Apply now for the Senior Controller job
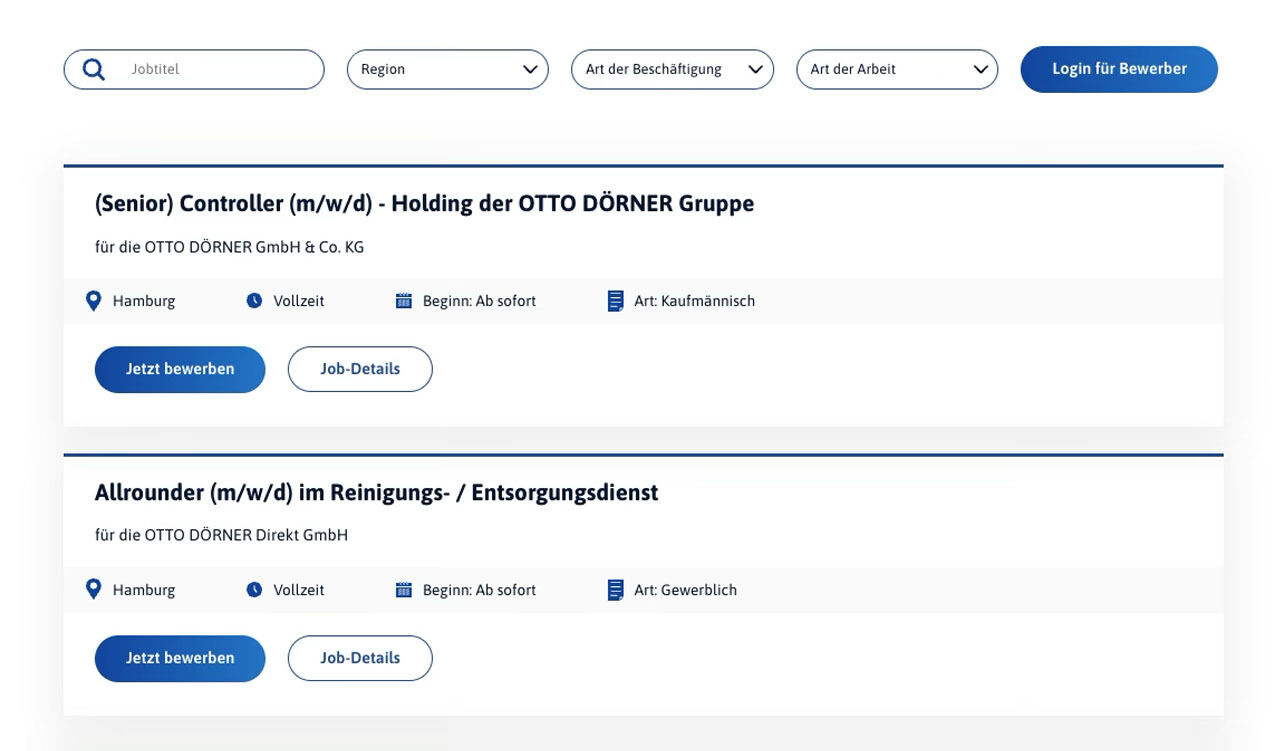 (180, 369)
